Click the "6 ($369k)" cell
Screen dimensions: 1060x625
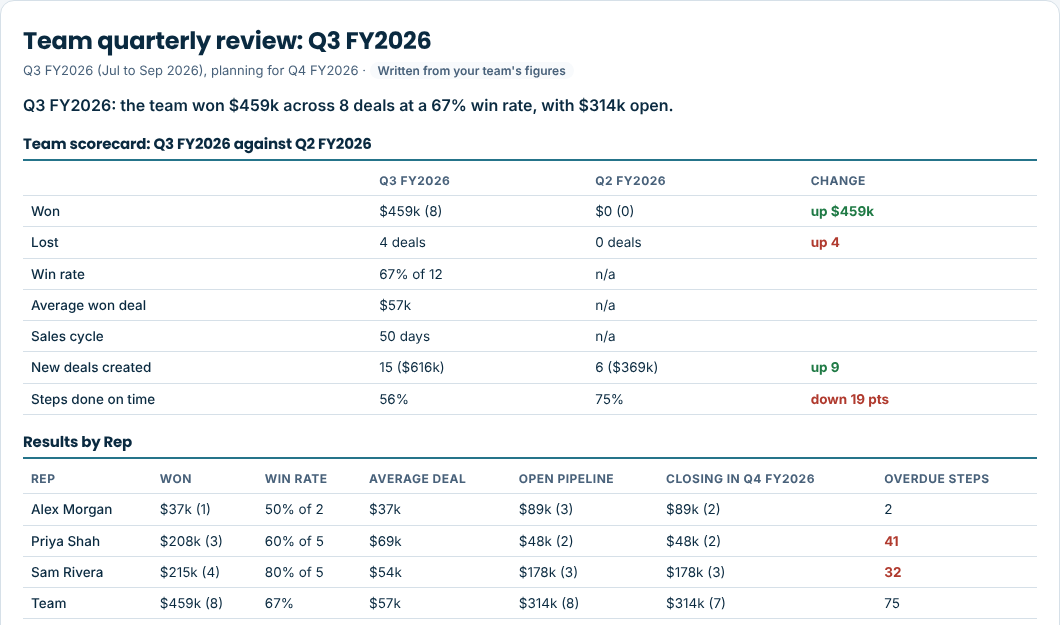pos(626,368)
